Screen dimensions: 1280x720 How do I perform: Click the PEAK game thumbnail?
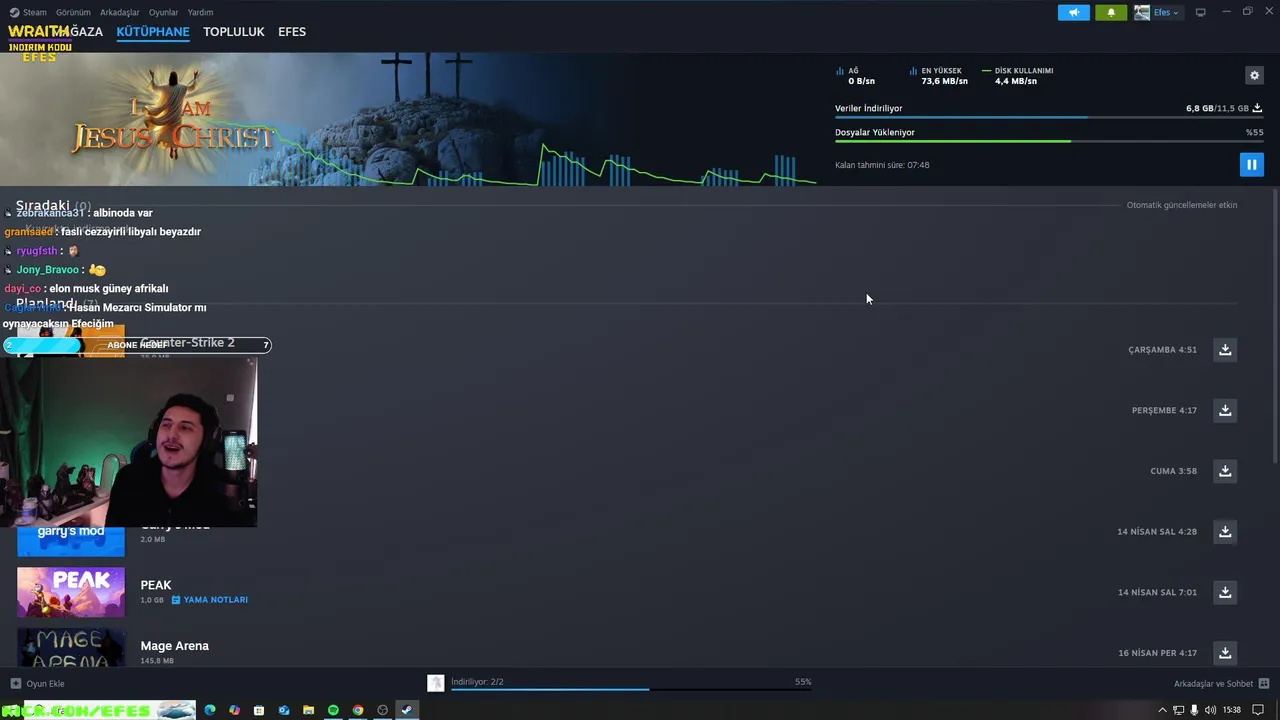[71, 592]
